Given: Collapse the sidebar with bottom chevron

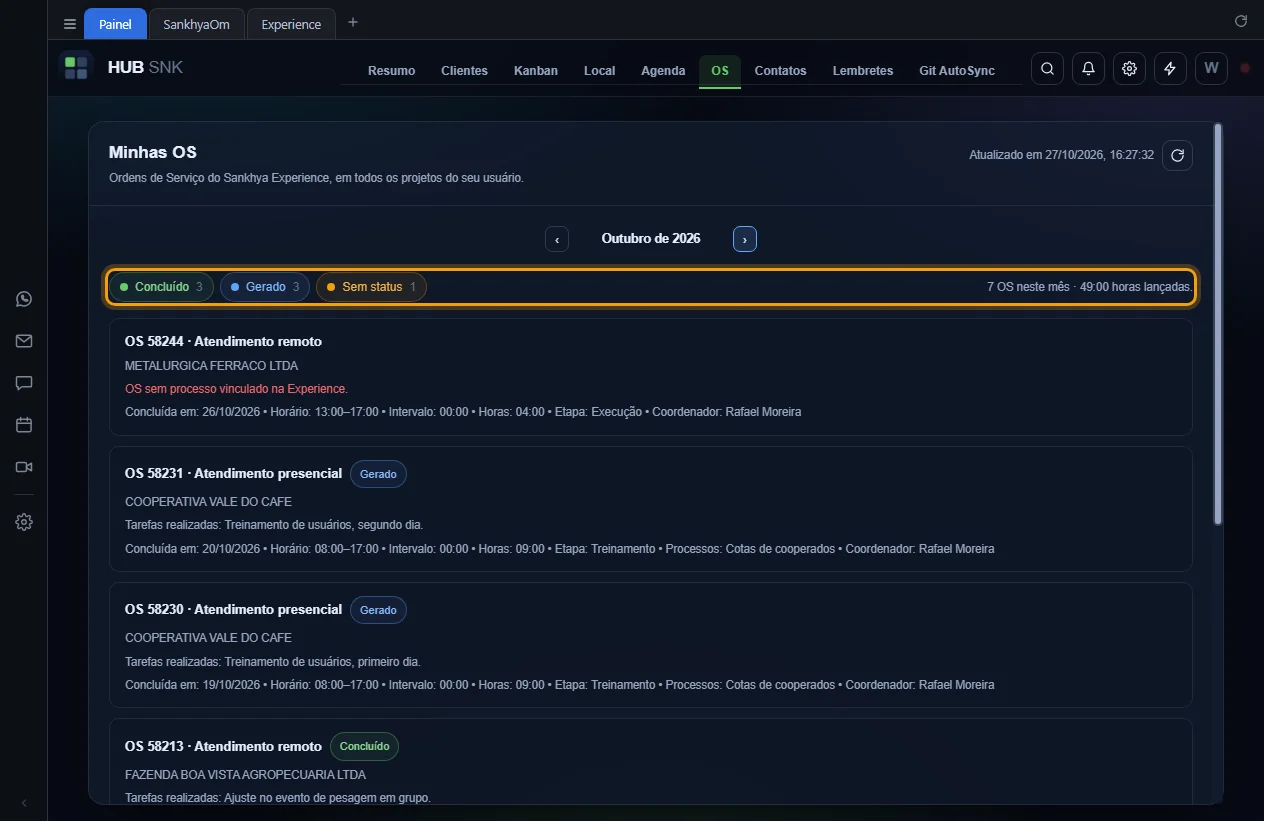Looking at the screenshot, I should click(24, 803).
